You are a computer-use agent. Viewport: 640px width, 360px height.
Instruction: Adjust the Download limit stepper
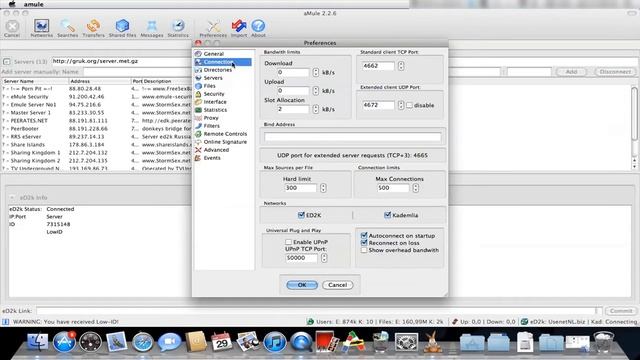(x=316, y=72)
